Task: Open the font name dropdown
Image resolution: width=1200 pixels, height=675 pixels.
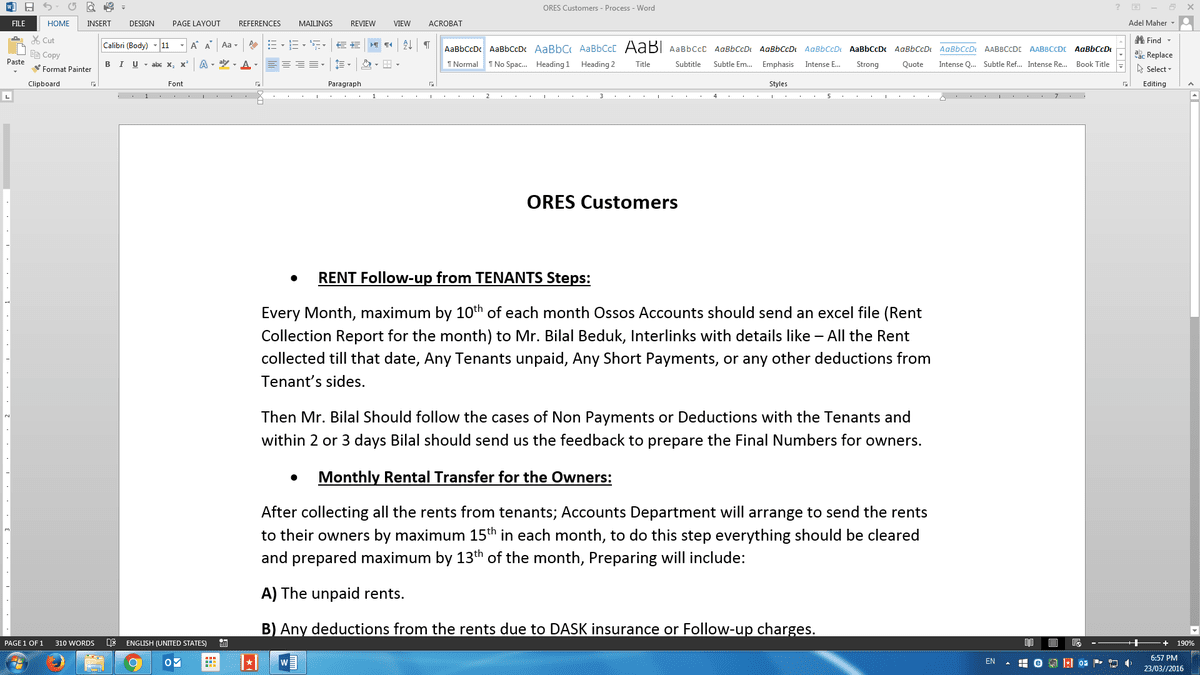Action: 155,45
